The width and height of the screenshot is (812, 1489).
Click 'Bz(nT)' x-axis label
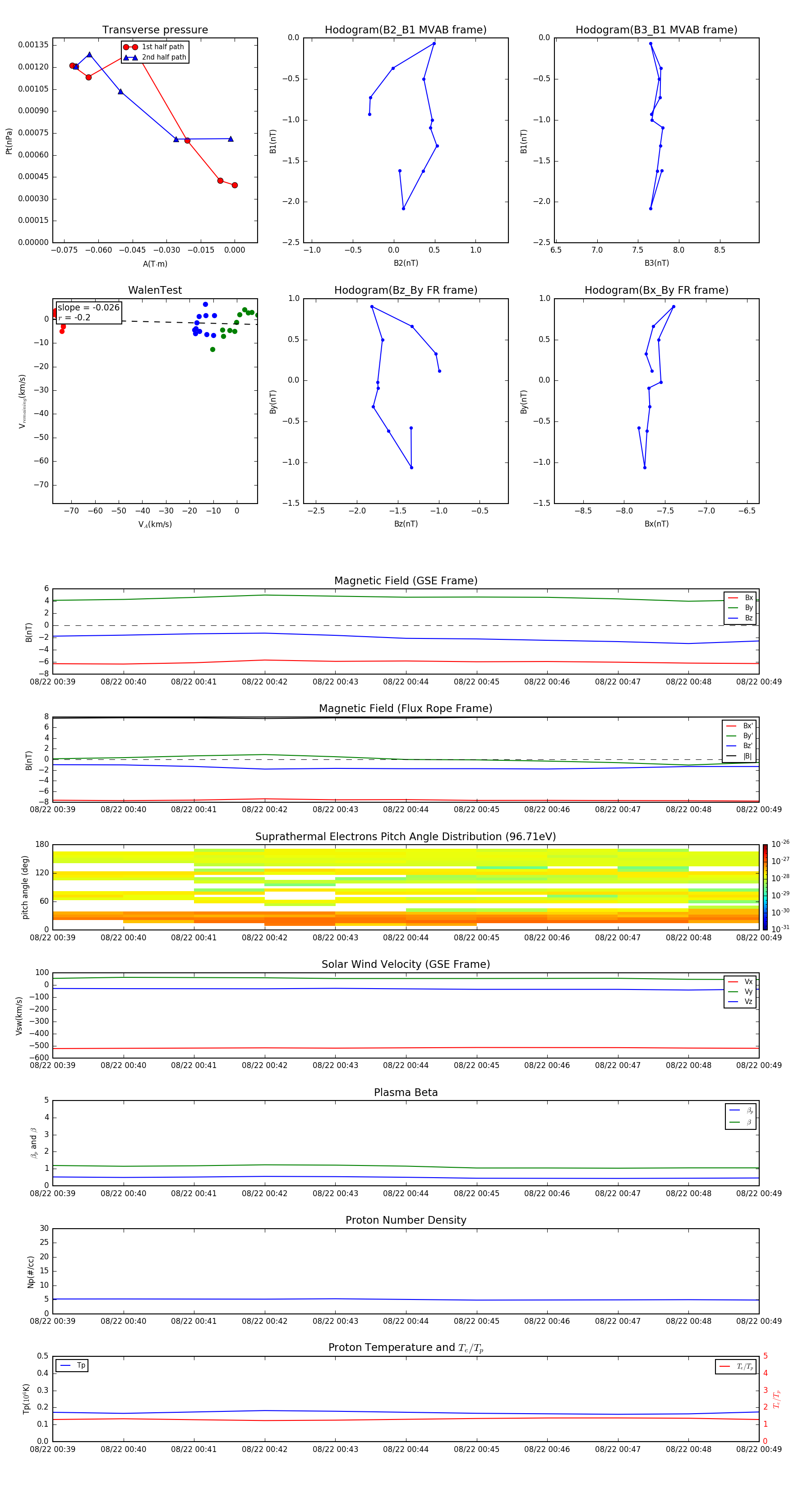(x=406, y=524)
